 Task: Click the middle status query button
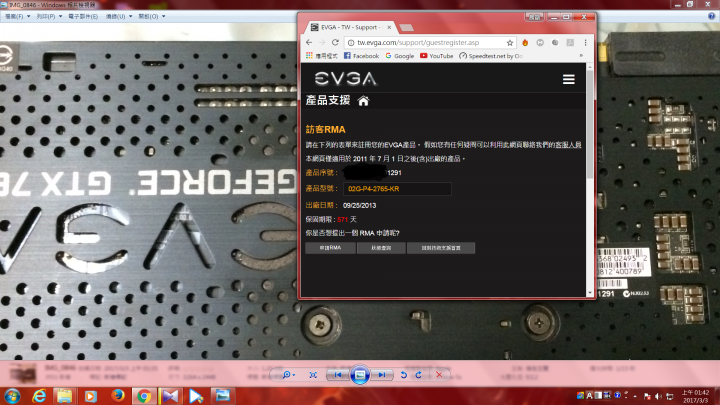[381, 248]
